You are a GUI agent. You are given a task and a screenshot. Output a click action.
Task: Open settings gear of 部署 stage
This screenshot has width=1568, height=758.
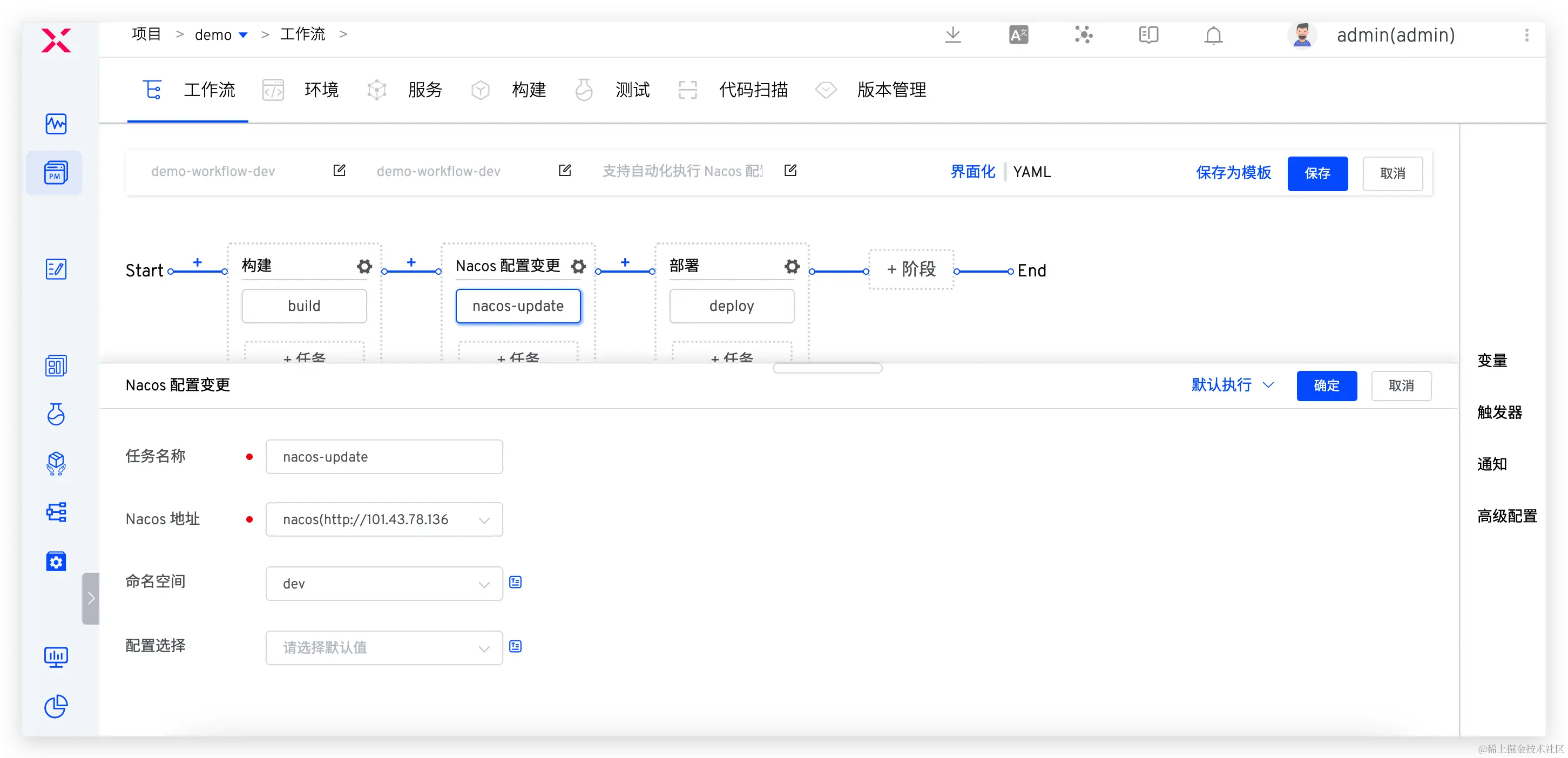(792, 266)
